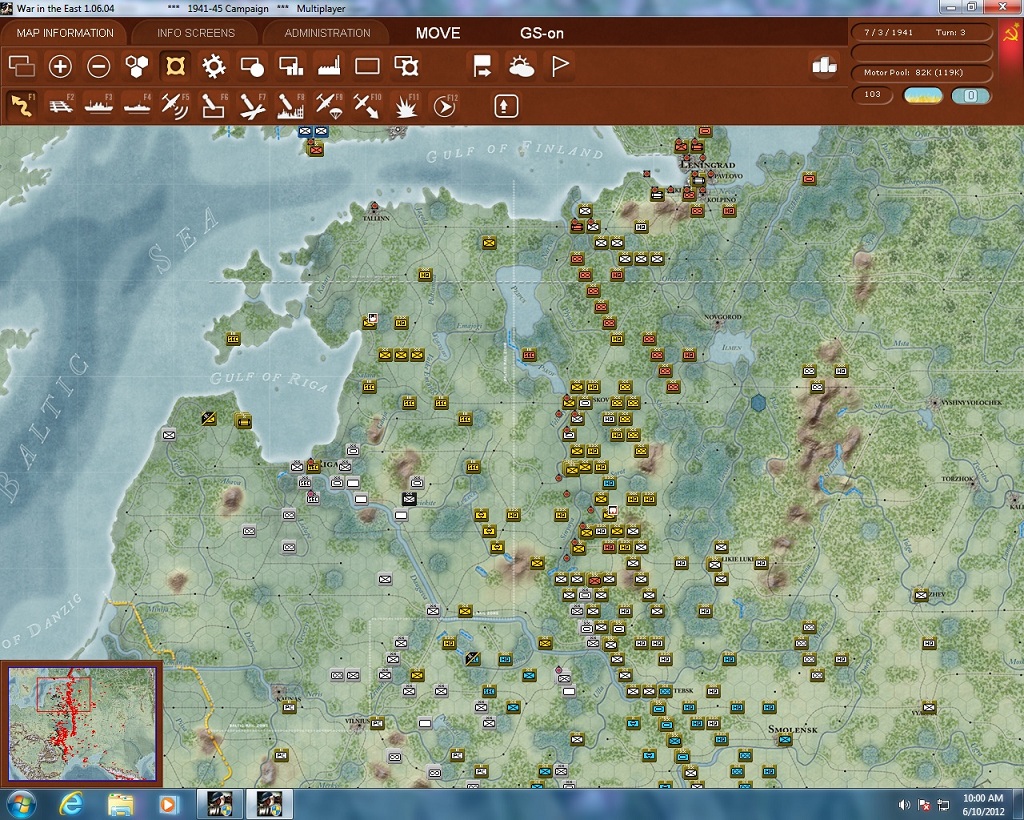Image resolution: width=1024 pixels, height=820 pixels.
Task: Toggle the hex grid display icon
Action: (x=137, y=66)
